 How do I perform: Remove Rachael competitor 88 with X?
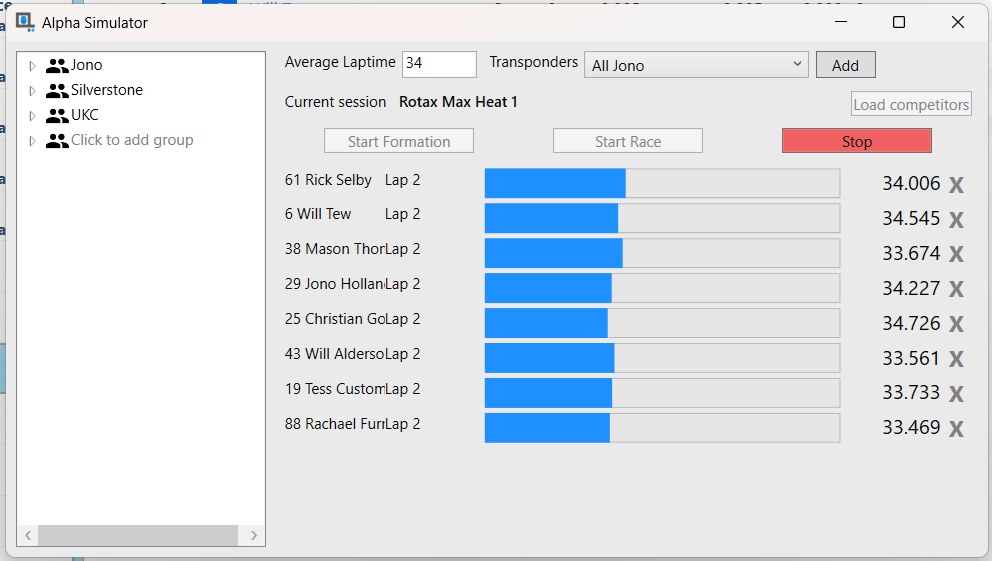(956, 428)
